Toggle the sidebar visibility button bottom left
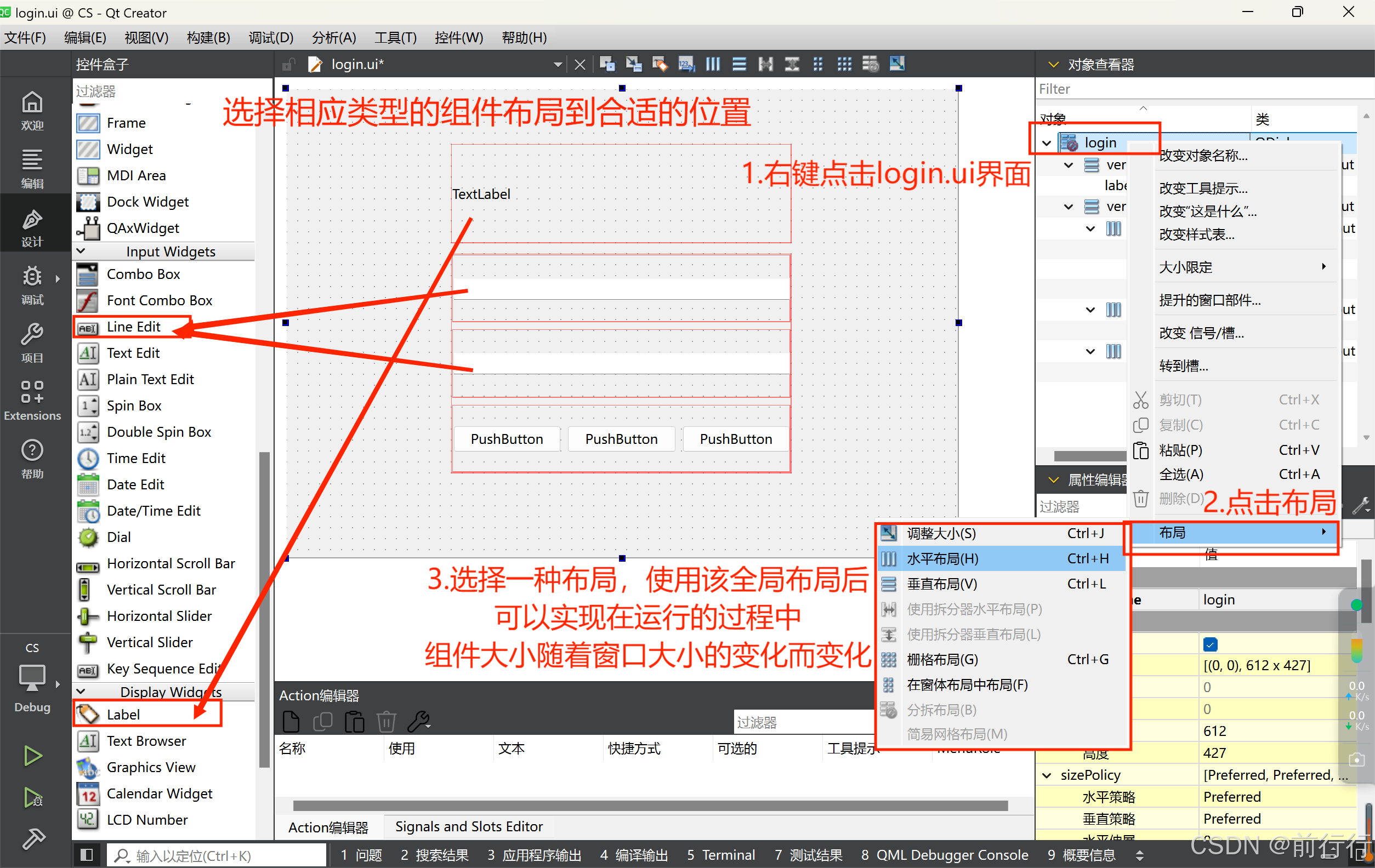Viewport: 1375px width, 868px height. (87, 854)
